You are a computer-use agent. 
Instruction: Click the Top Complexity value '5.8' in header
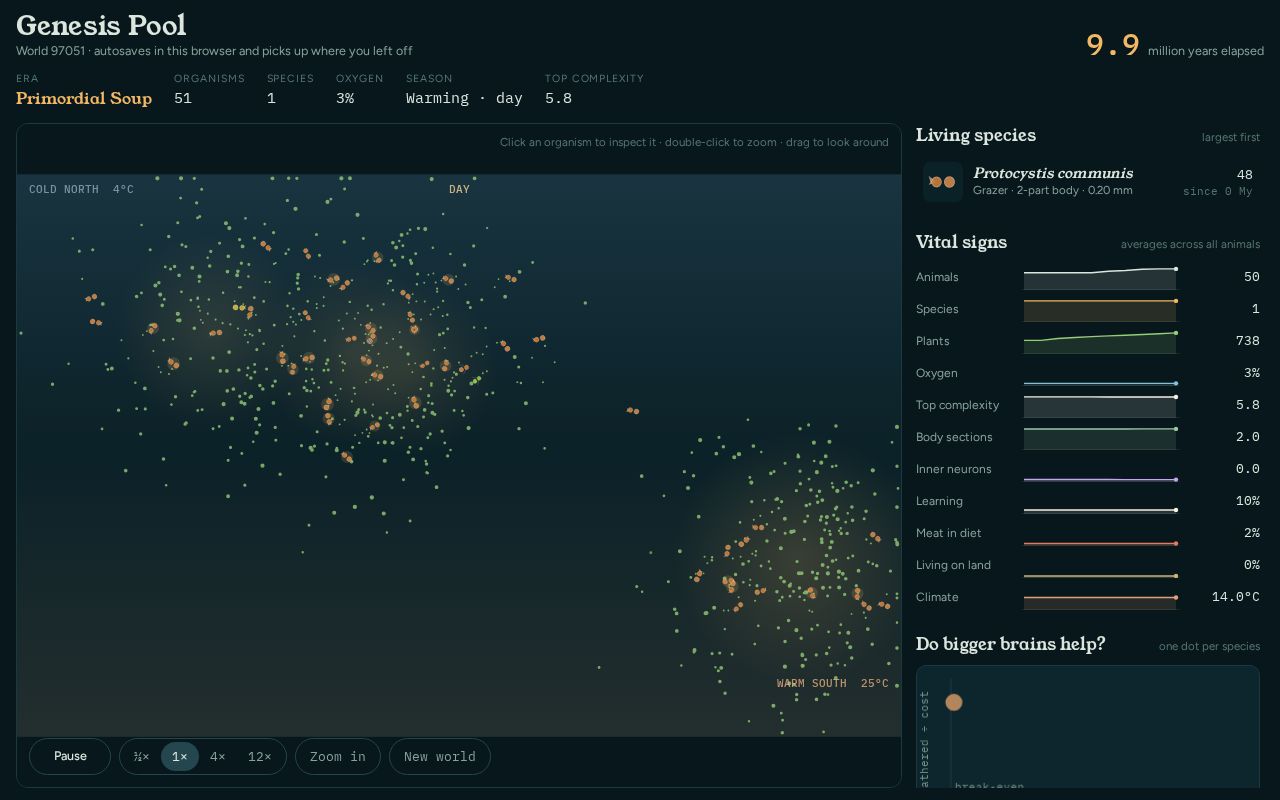558,98
